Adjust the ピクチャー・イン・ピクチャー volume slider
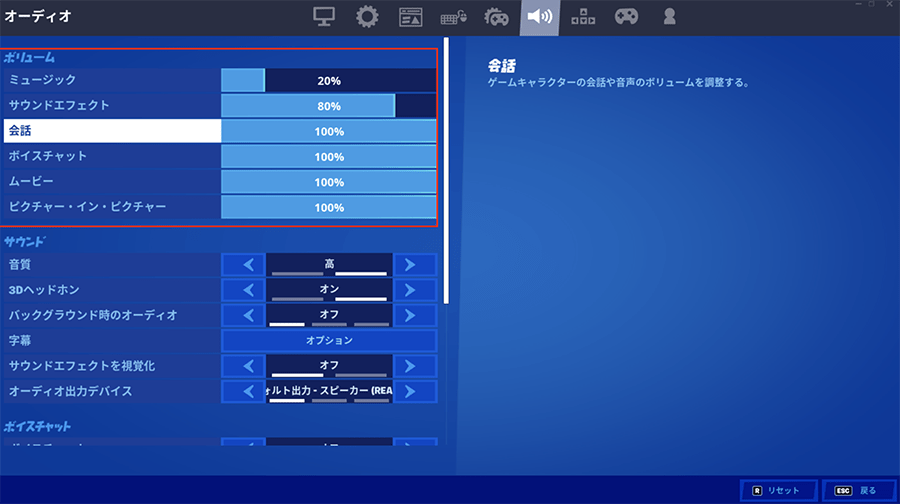 click(x=329, y=207)
